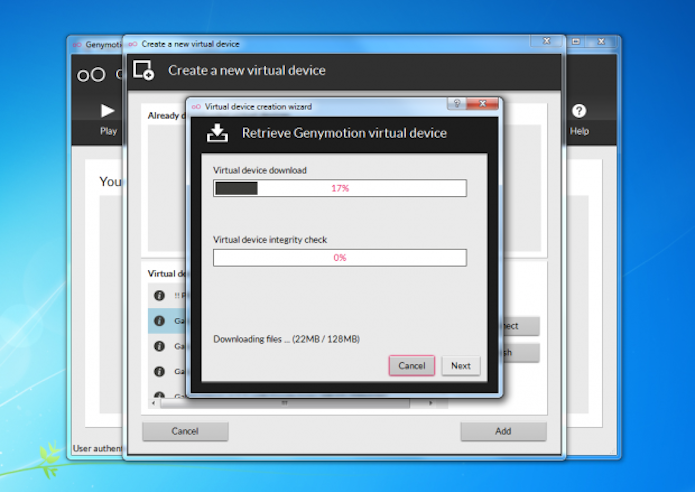Click the Play icon in Genymotion main window
Image resolution: width=695 pixels, height=492 pixels.
[107, 111]
